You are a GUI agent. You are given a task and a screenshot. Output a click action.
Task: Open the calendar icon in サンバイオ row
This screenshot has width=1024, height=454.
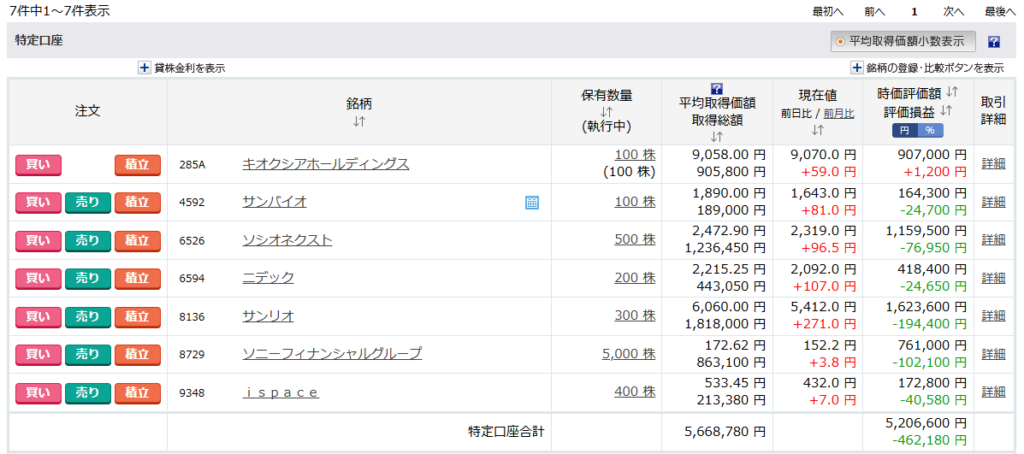[532, 202]
